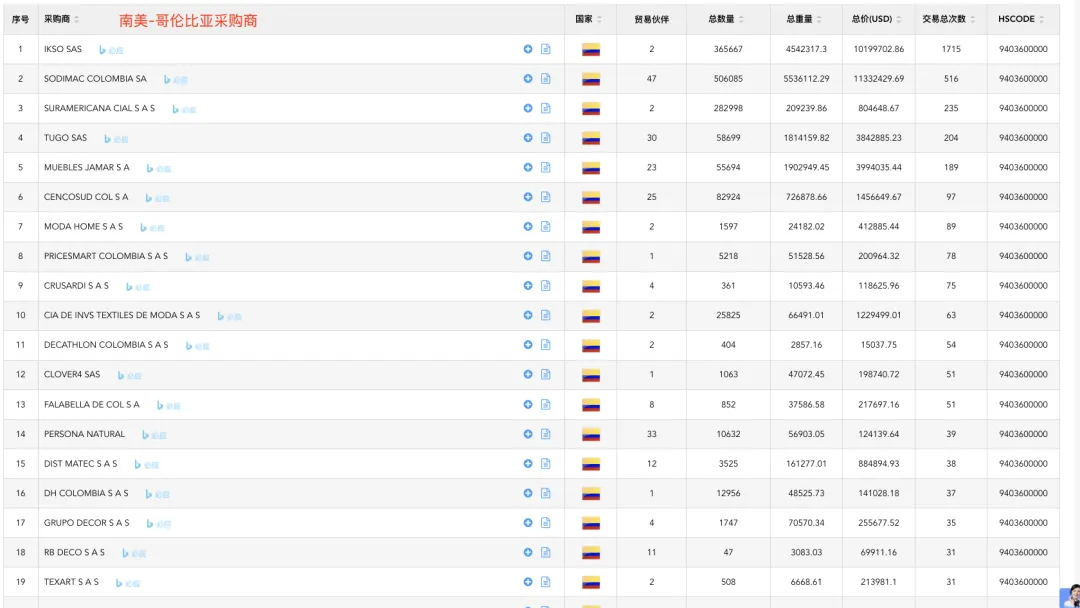
Task: Open the CRUSARDI S A S buyer name
Action: [x=76, y=286]
